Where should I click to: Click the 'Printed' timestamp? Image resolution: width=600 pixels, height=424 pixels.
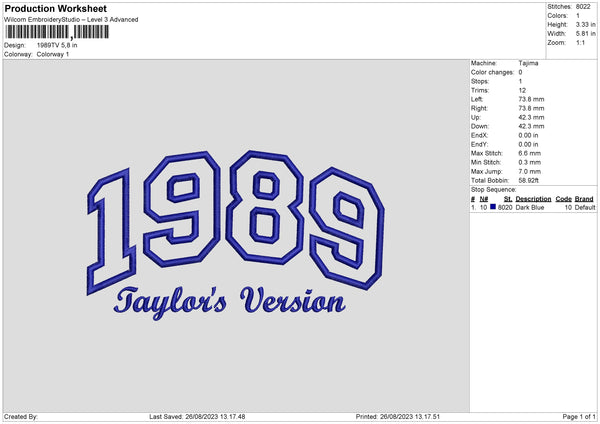click(x=398, y=417)
